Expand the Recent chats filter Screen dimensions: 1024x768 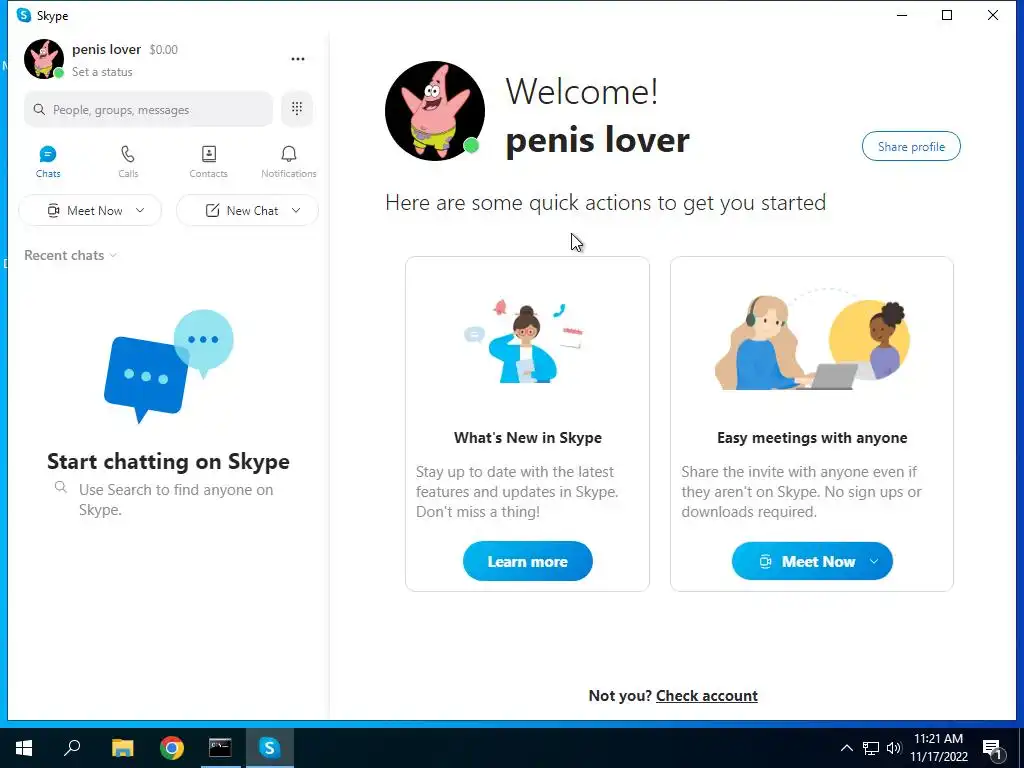[x=71, y=255]
